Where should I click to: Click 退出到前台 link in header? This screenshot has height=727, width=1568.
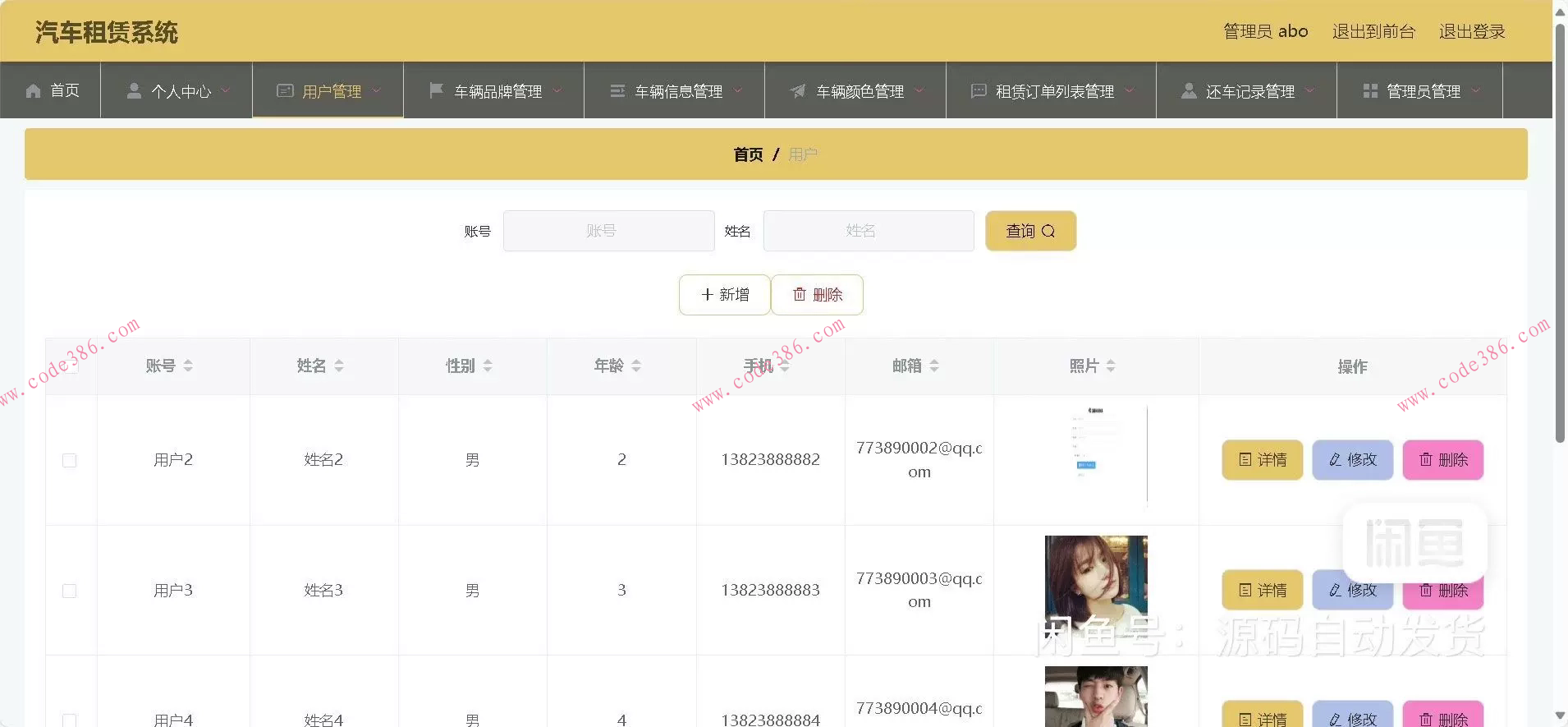pyautogui.click(x=1373, y=31)
